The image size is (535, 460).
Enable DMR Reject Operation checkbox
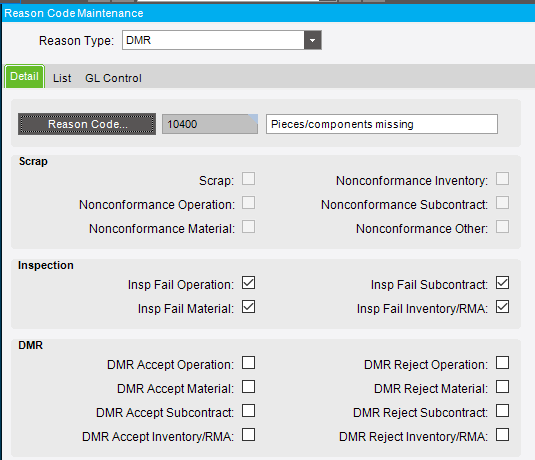click(503, 363)
